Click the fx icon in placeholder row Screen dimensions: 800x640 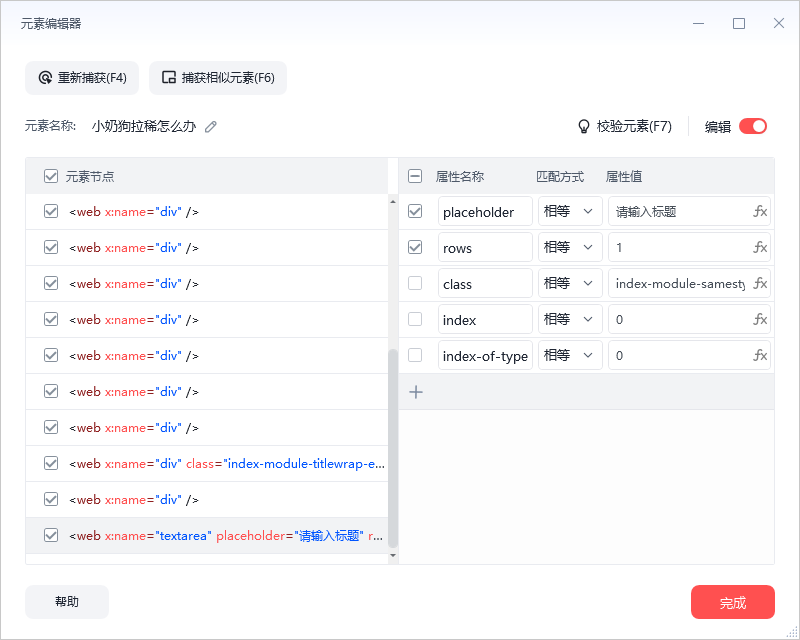[x=760, y=212]
